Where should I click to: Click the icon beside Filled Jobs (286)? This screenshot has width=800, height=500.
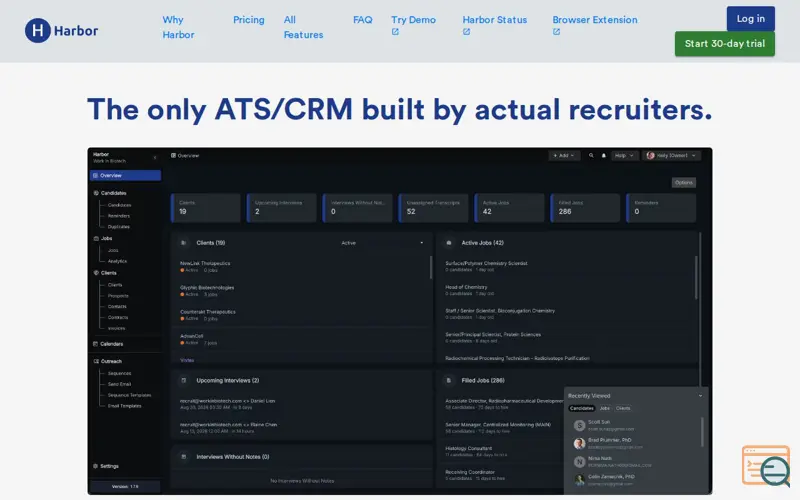449,381
